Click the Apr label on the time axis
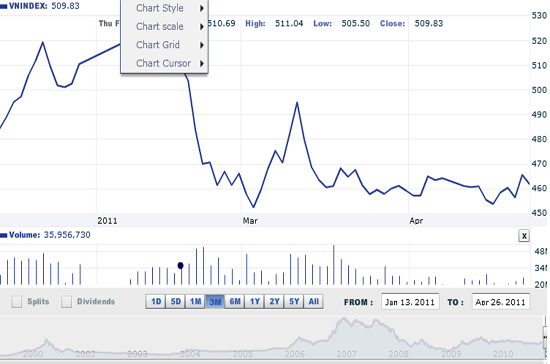550x364 pixels. click(x=416, y=221)
